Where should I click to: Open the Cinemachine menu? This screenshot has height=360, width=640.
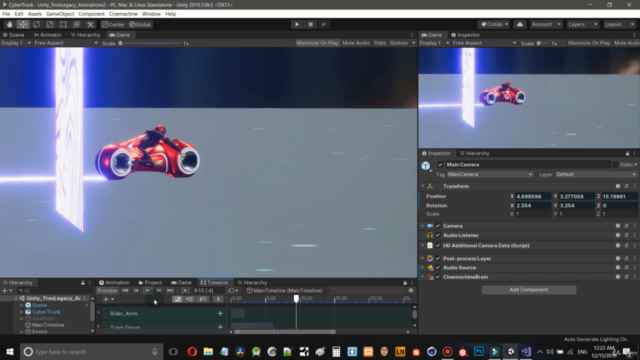tap(123, 14)
